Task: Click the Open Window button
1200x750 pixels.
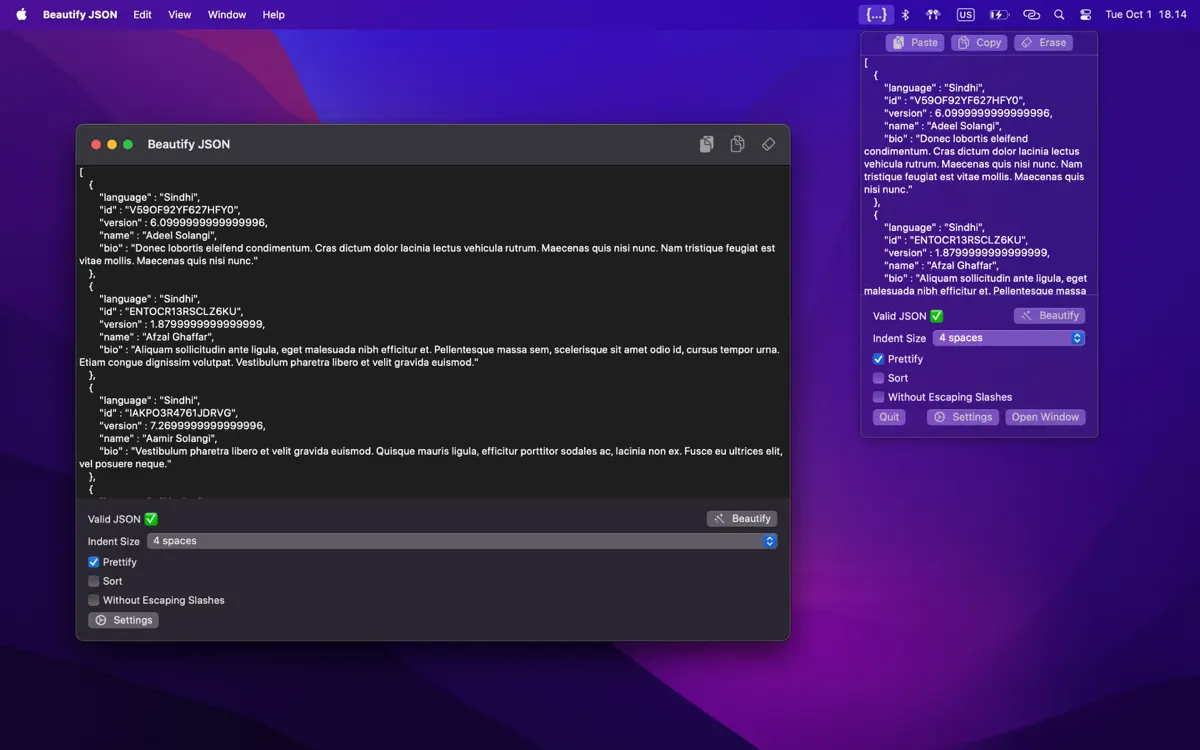Action: click(x=1045, y=417)
